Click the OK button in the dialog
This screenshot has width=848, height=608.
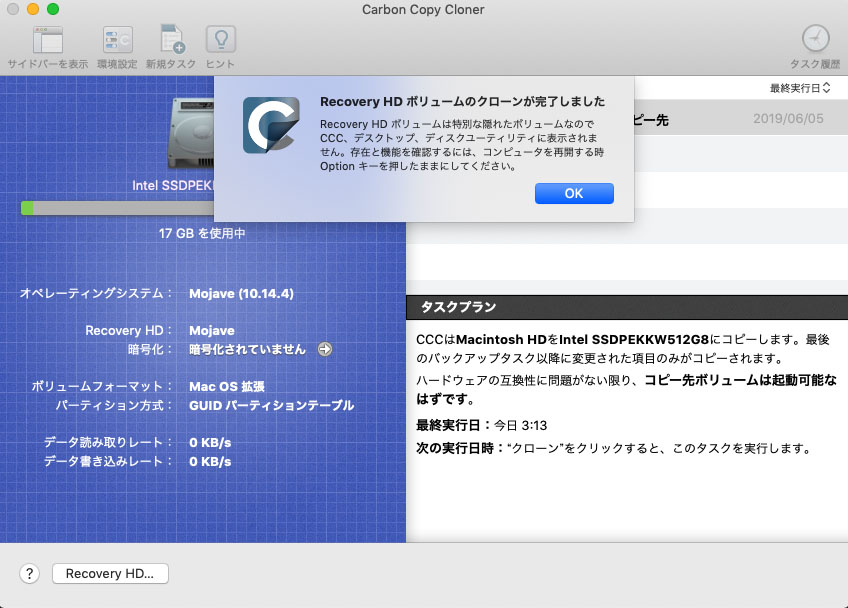(574, 193)
